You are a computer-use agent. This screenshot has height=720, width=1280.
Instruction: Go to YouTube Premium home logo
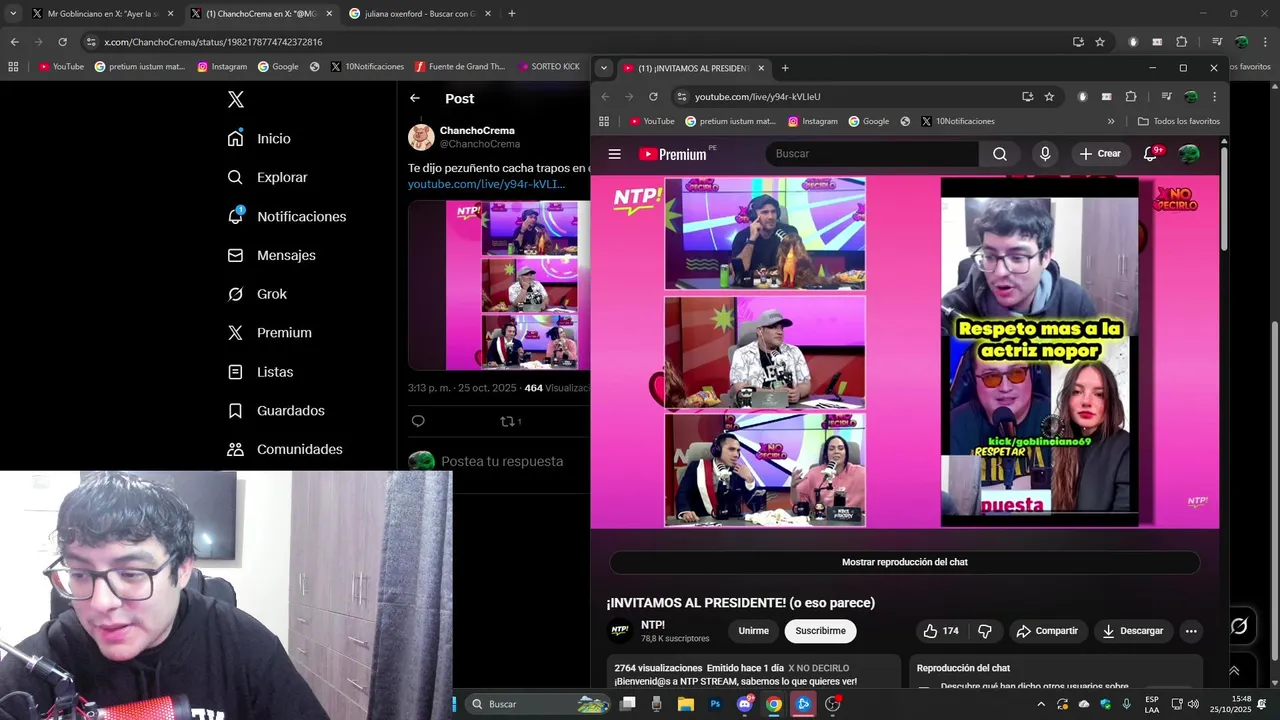point(673,154)
